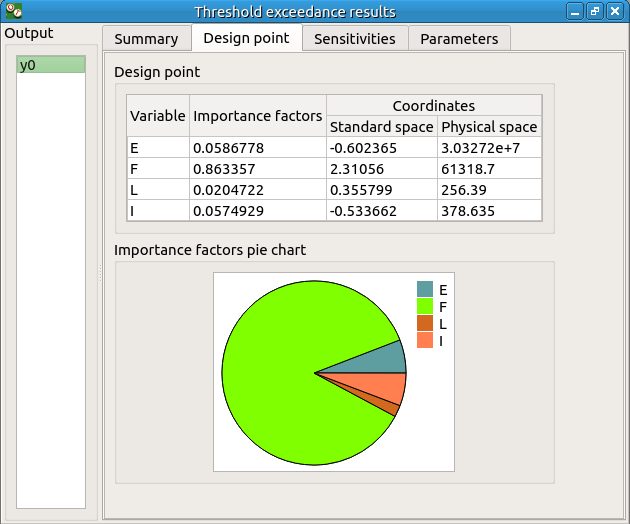Click the Importance factors column header
Viewport: 630px width, 524px height.
point(258,116)
